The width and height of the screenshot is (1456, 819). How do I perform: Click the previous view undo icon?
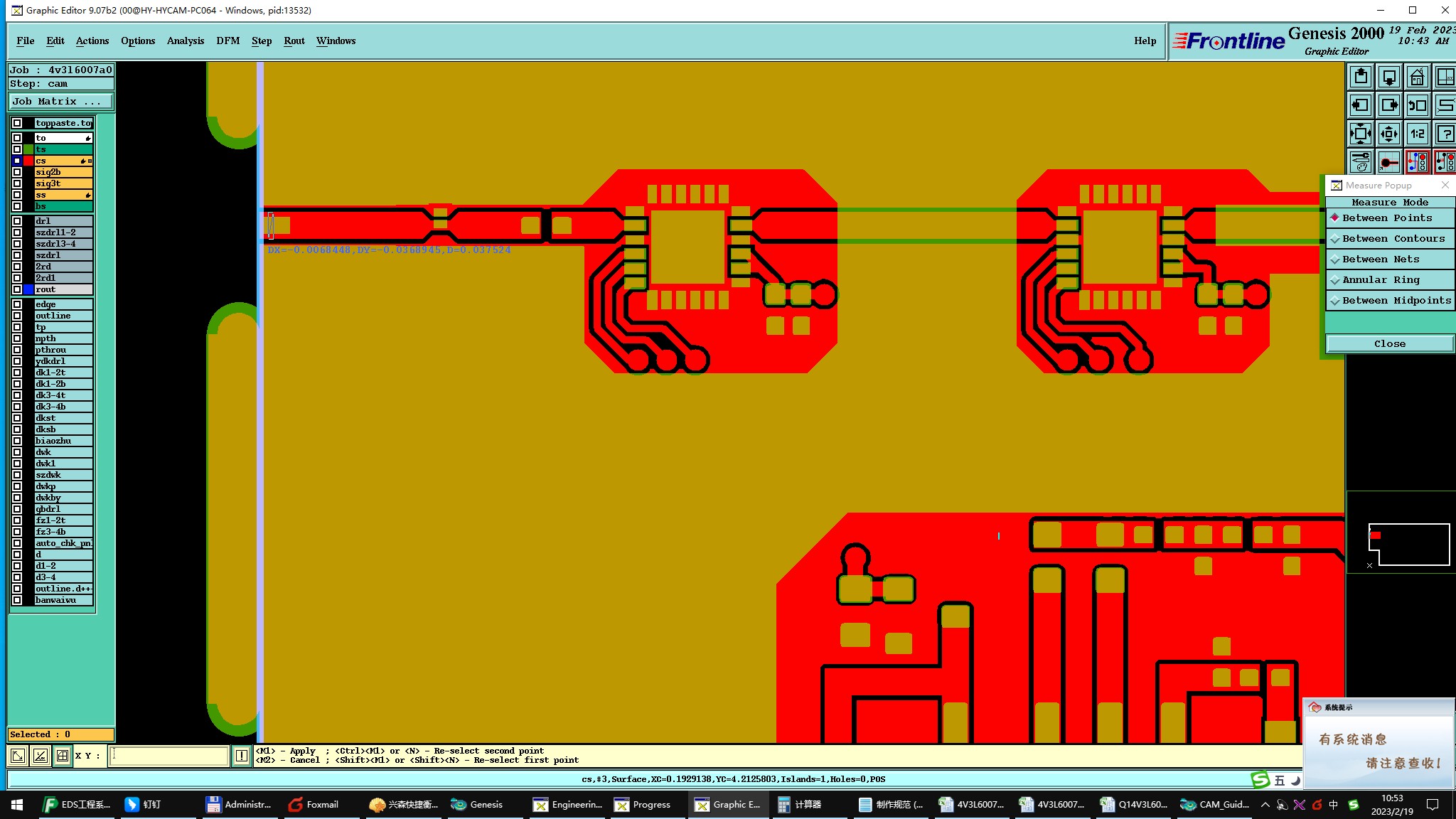[1417, 105]
